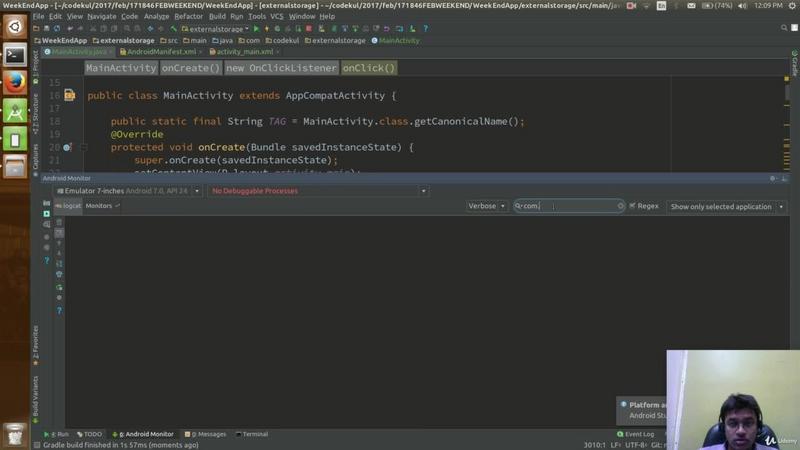Clear the logcat search field text

click(x=620, y=206)
